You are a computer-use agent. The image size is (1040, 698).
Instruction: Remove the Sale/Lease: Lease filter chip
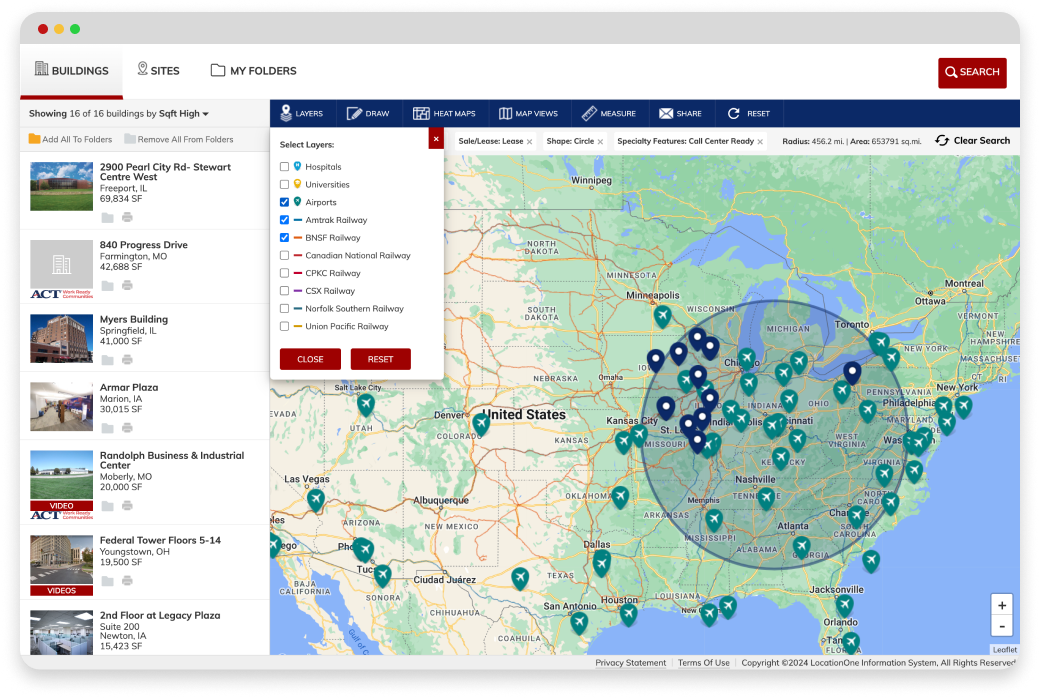(529, 142)
